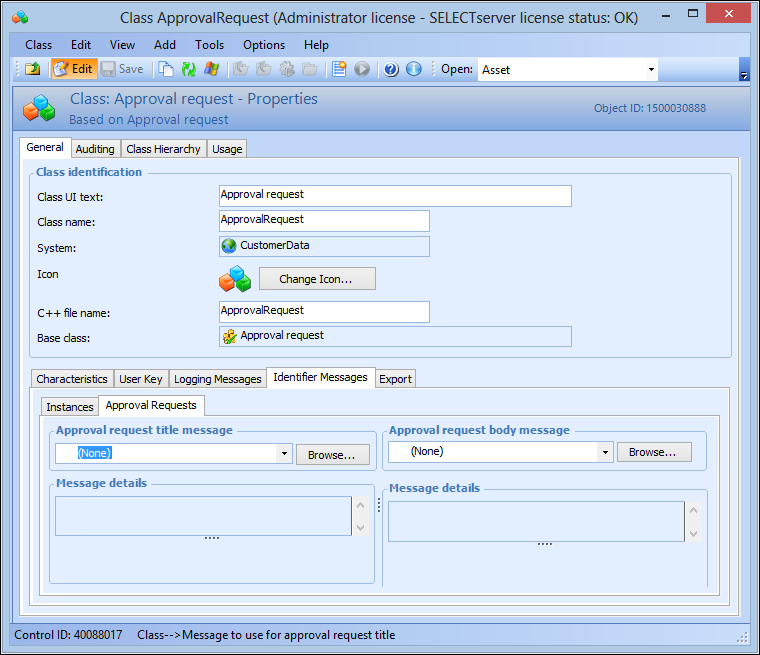Click the Class UI text input field

(x=395, y=195)
